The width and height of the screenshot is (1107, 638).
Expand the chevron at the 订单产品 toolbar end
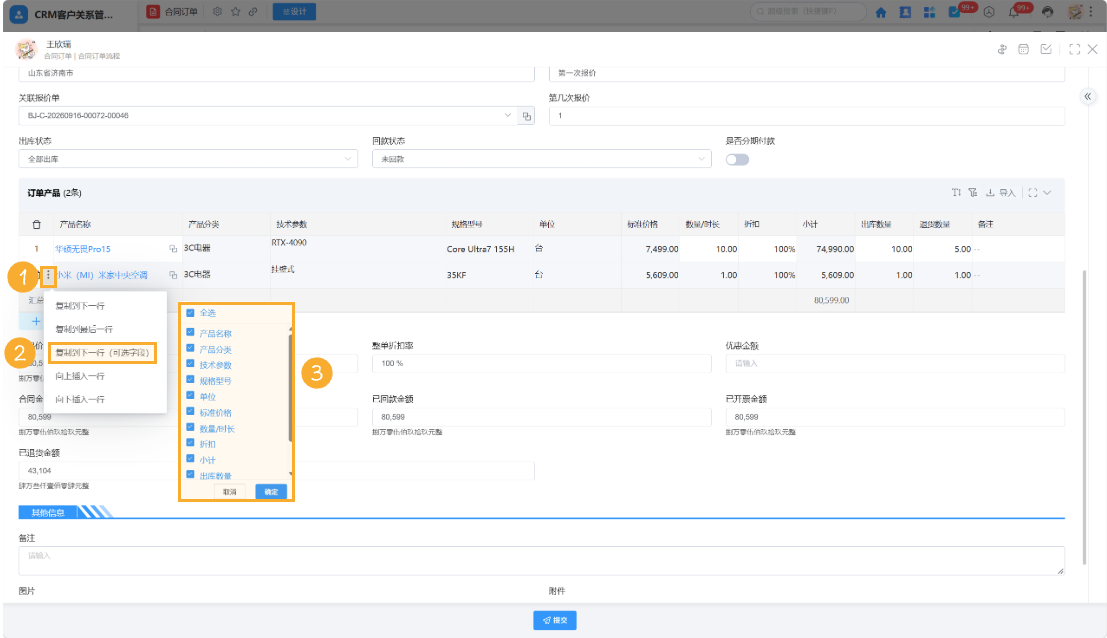(x=1048, y=193)
